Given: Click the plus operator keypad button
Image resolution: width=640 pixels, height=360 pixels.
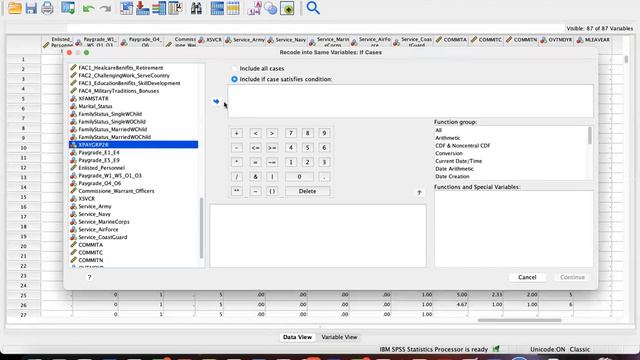Looking at the screenshot, I should coord(236,133).
